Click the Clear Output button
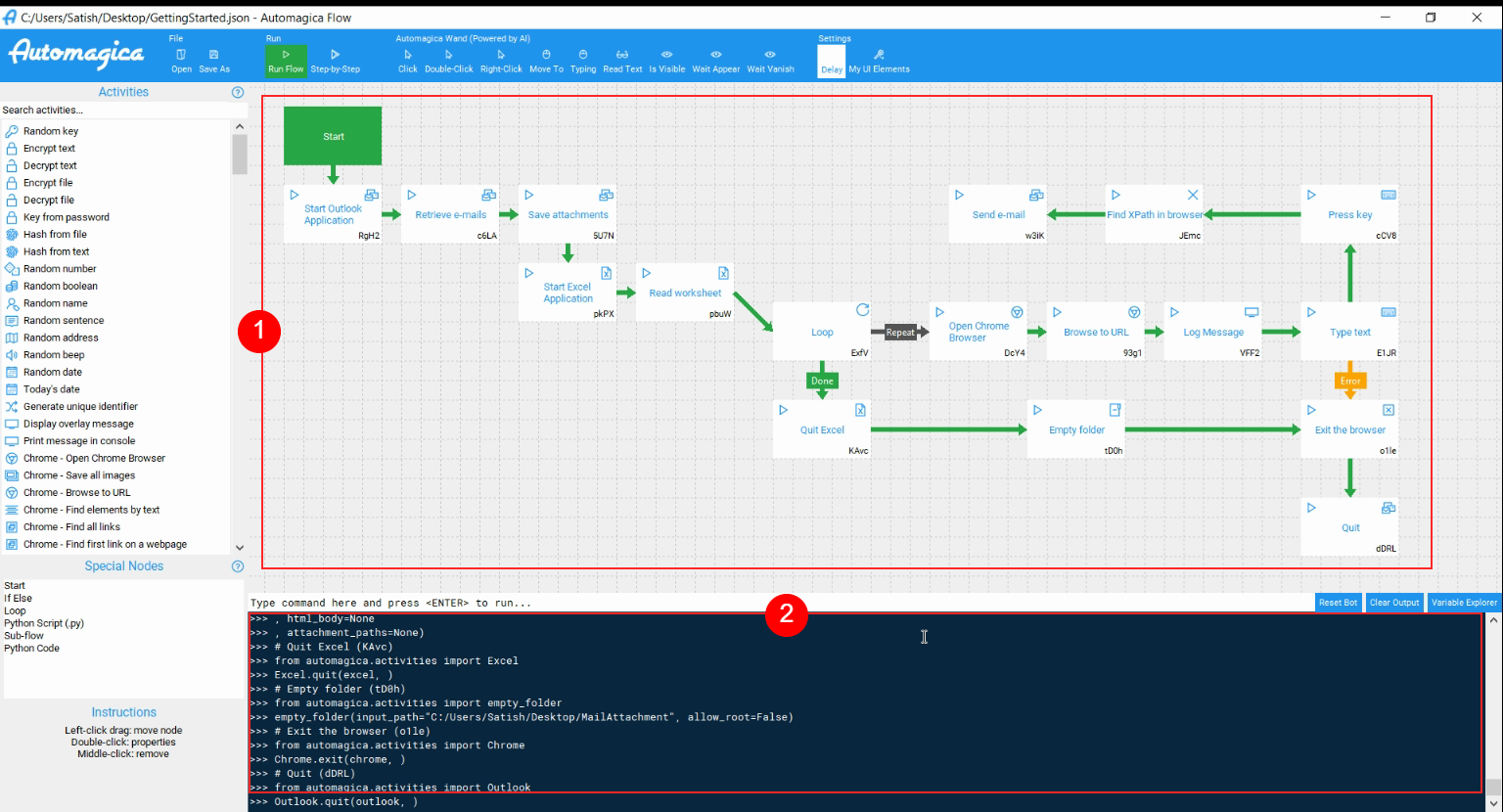This screenshot has height=812, width=1503. pyautogui.click(x=1393, y=603)
